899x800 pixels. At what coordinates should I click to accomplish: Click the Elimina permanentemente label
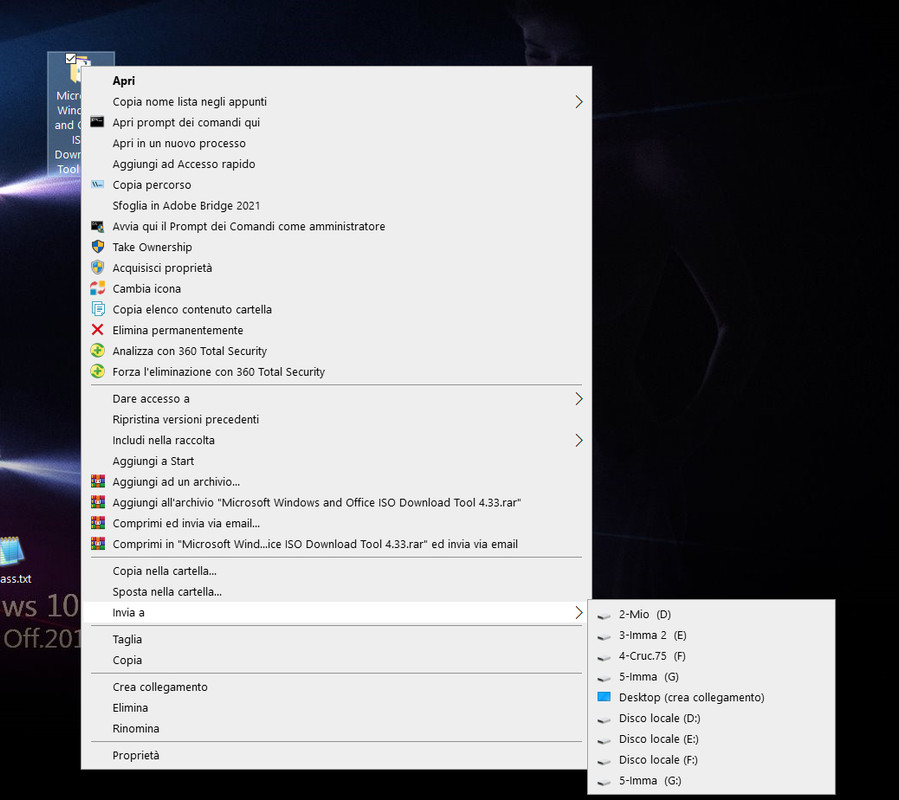click(x=178, y=330)
